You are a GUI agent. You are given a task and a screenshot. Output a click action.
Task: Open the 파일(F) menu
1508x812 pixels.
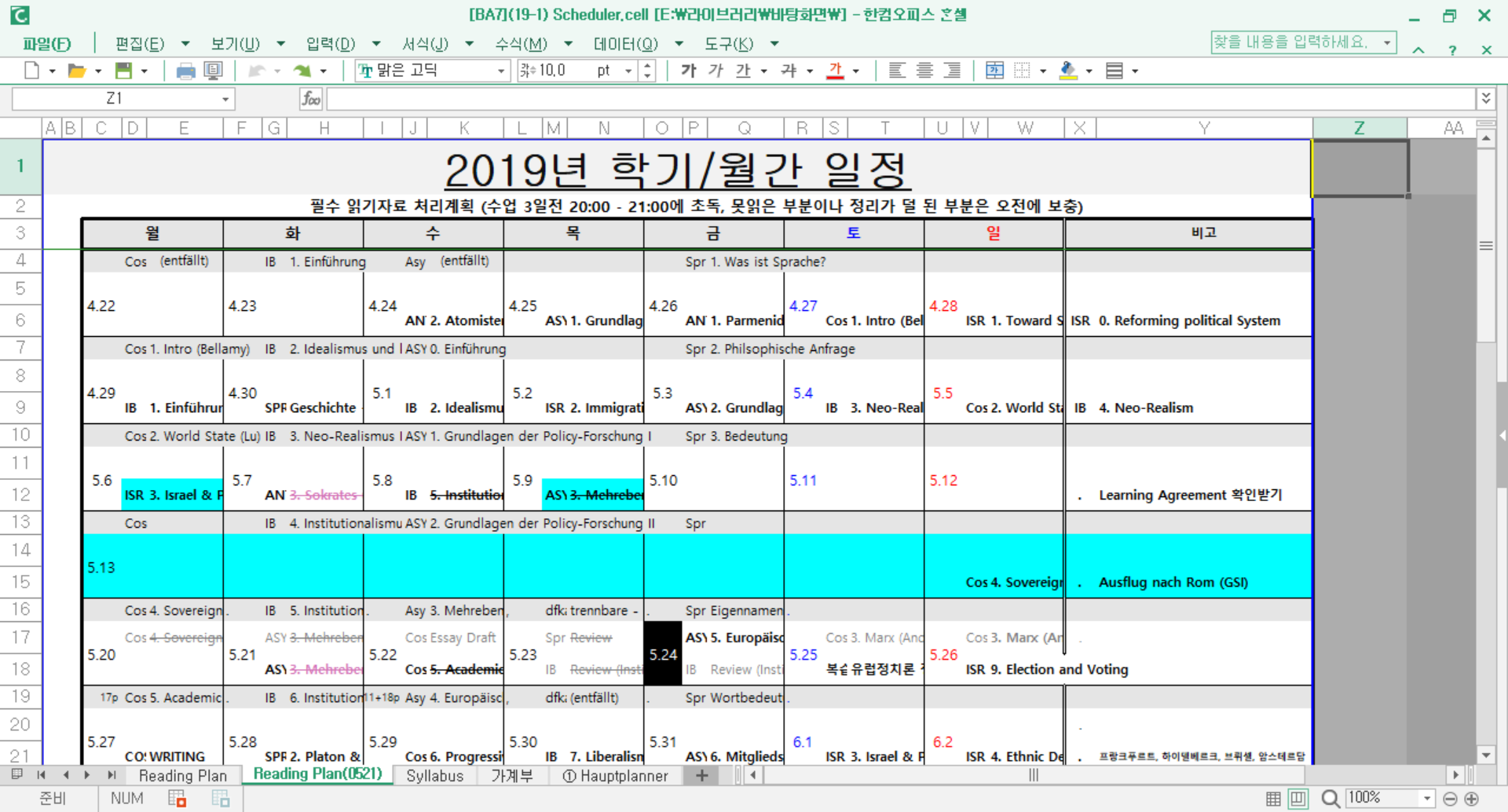pos(46,44)
